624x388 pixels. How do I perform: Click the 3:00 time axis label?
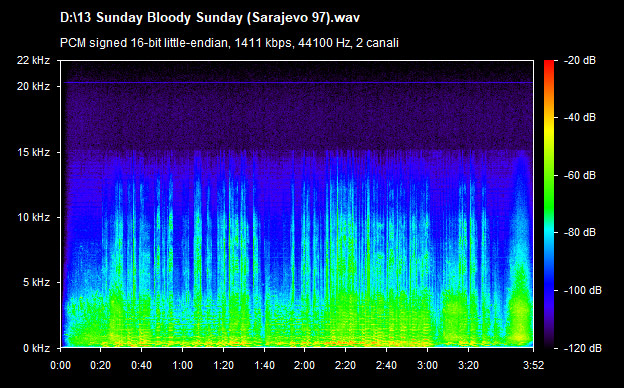[x=427, y=365]
